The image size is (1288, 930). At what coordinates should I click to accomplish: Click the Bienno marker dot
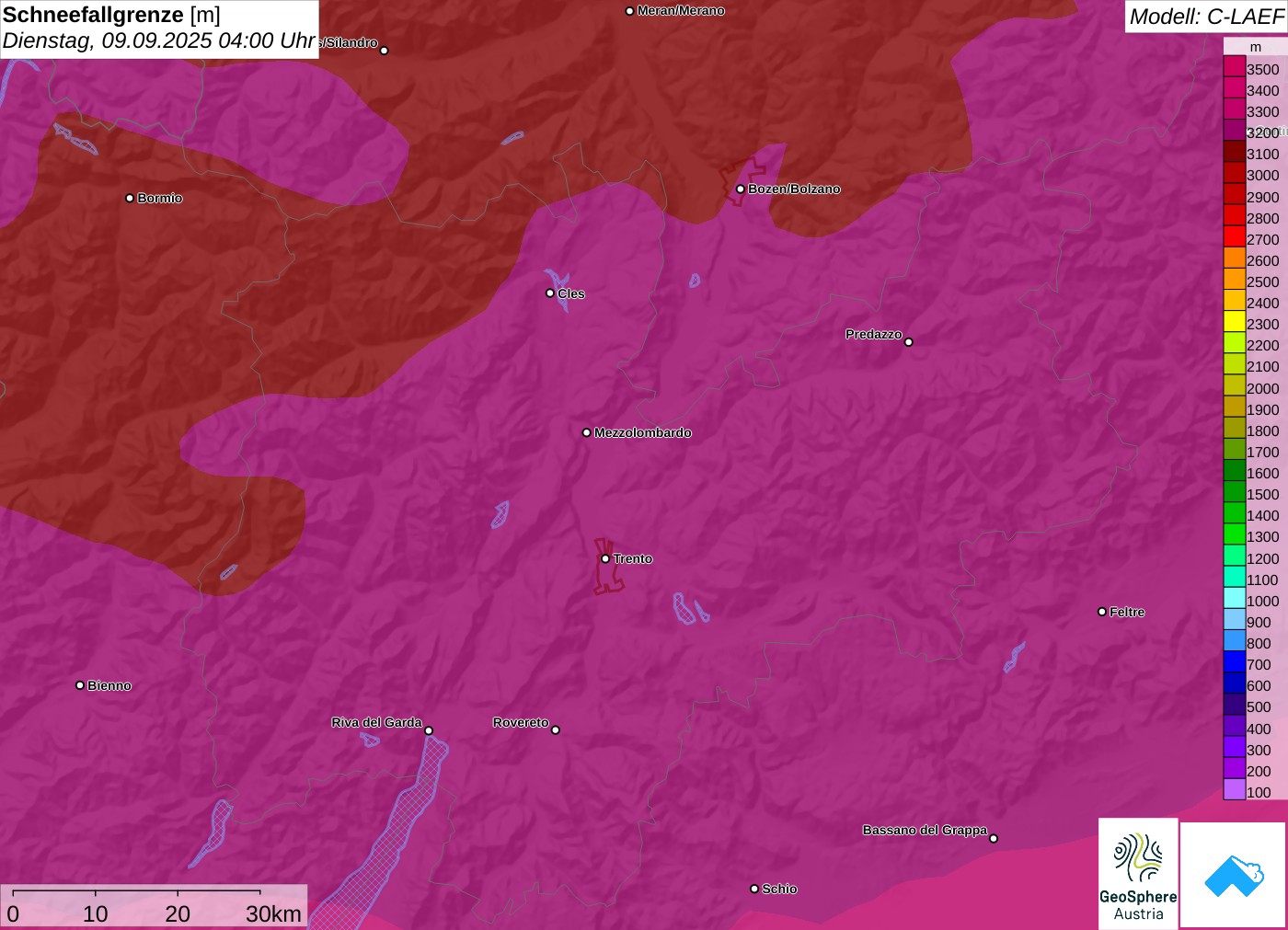coord(80,685)
